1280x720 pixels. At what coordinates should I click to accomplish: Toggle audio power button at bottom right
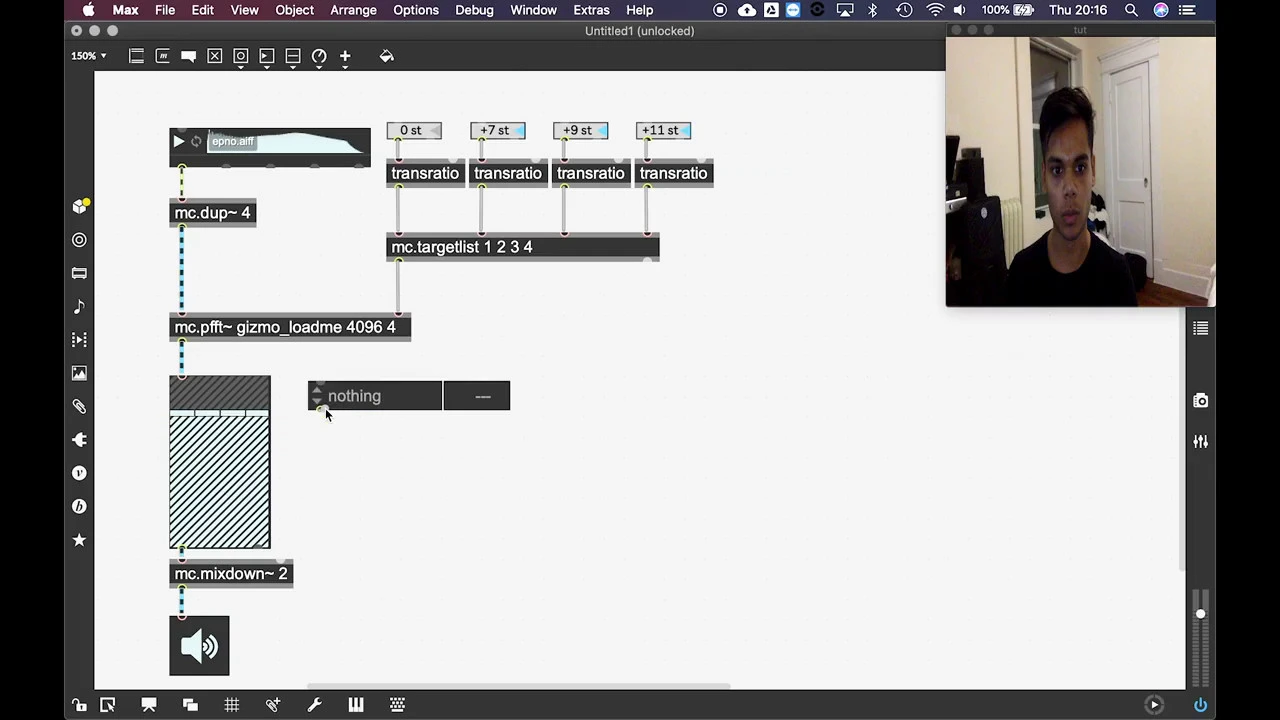pos(1200,705)
